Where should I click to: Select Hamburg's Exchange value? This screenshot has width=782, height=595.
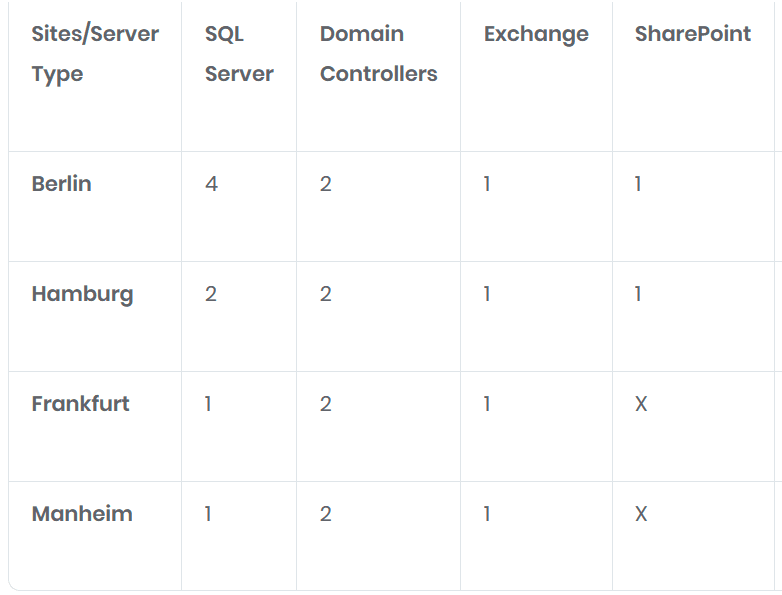point(487,294)
